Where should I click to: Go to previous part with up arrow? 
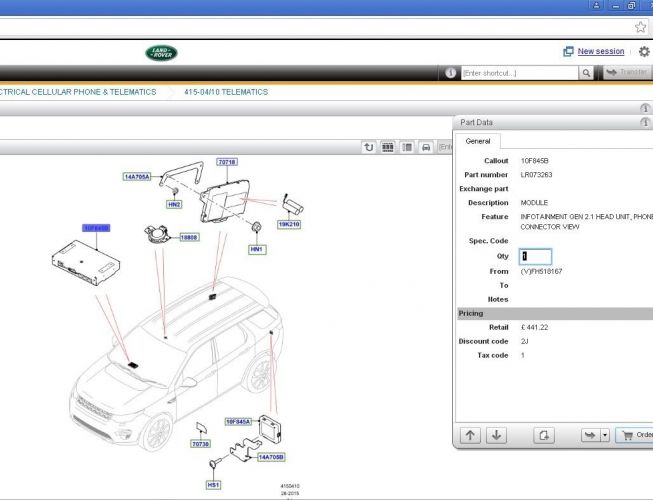(x=470, y=435)
